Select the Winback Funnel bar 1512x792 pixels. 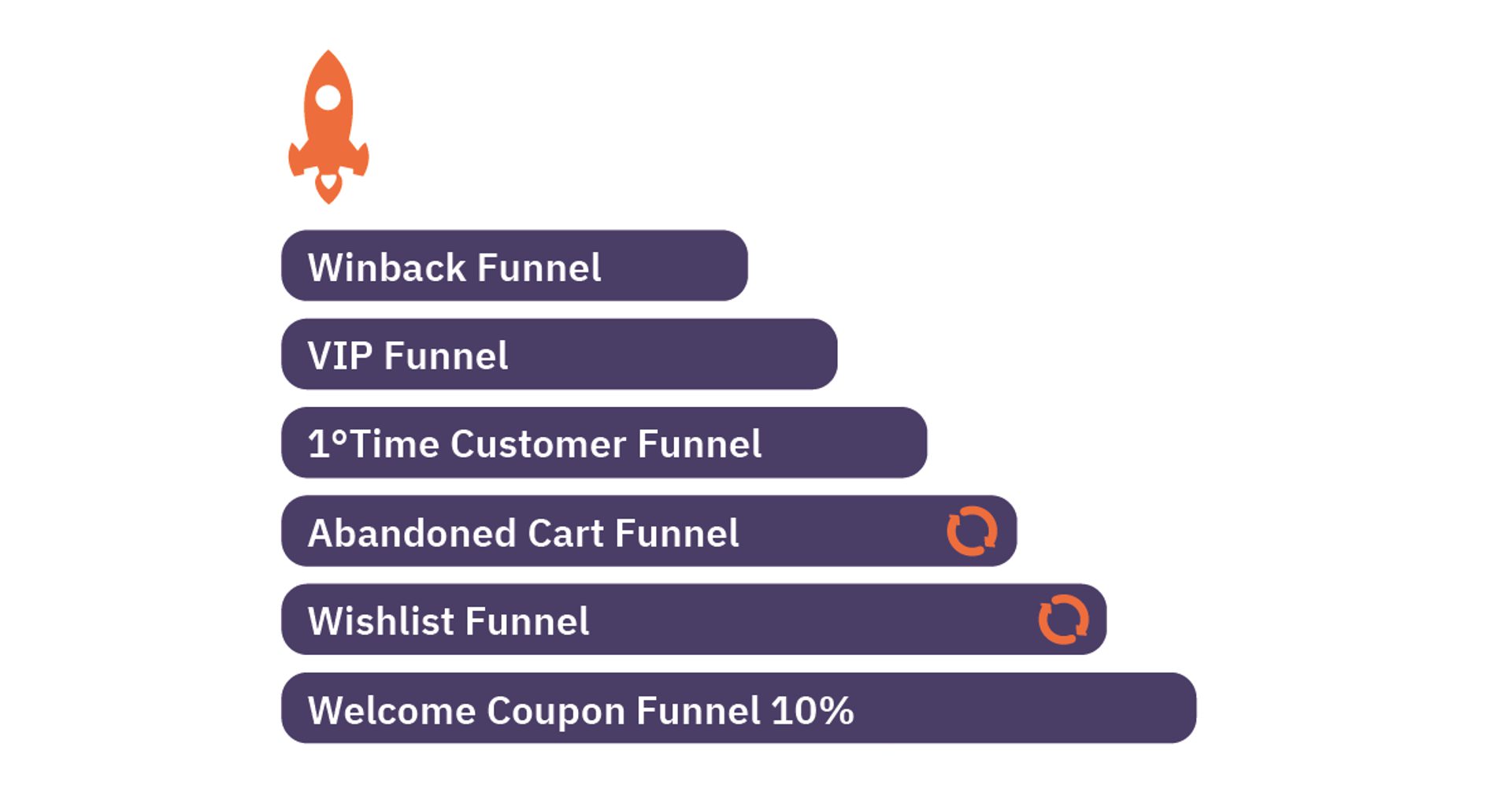(x=513, y=266)
